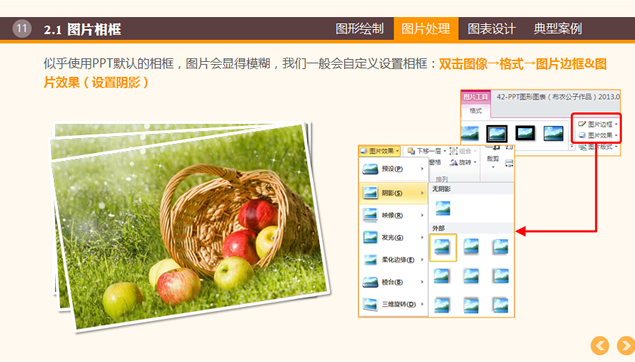Pick the no-shadow preset under 无阴影
This screenshot has height=362, width=635.
click(x=443, y=208)
